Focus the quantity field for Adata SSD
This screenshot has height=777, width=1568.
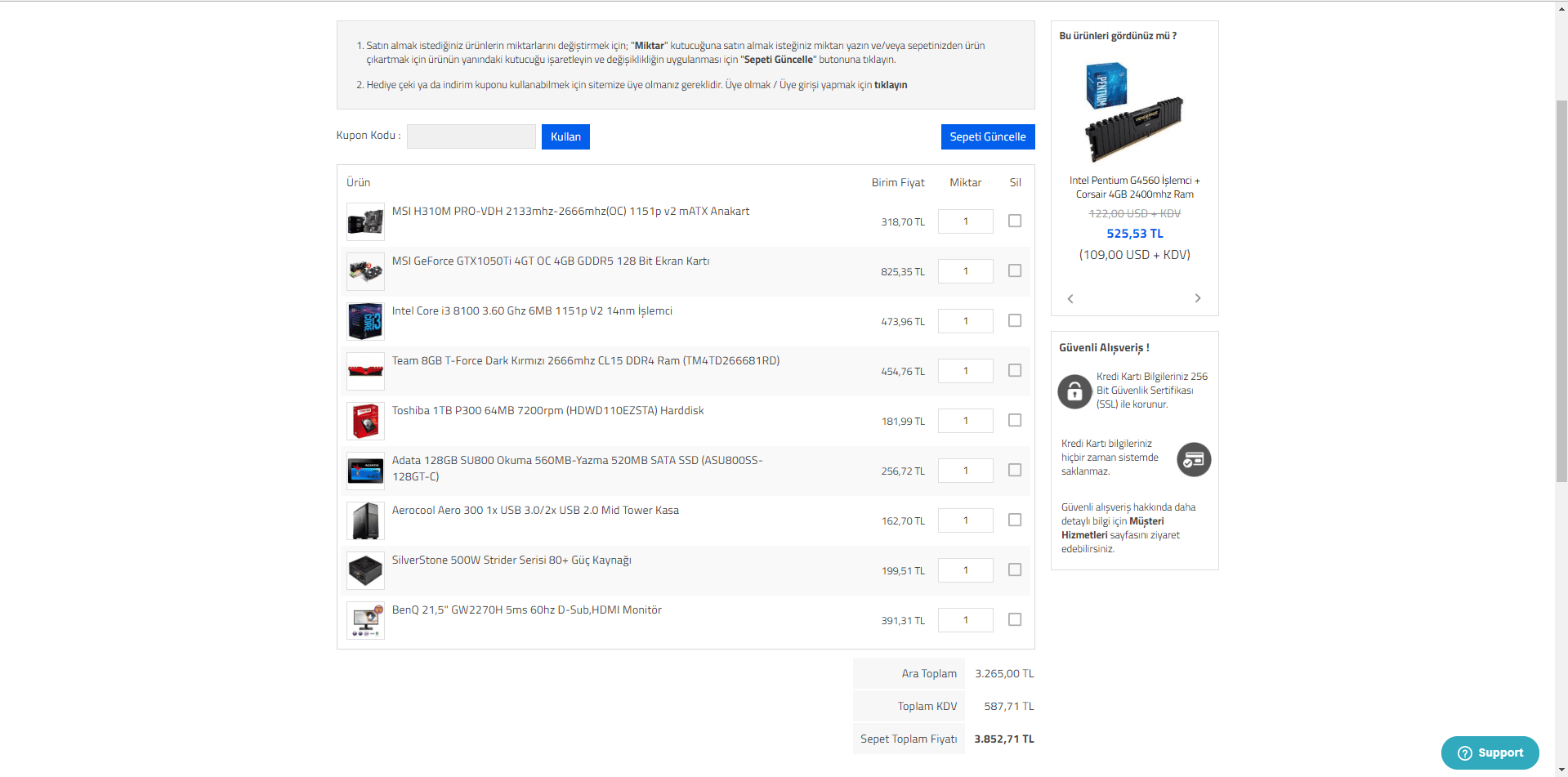coord(966,471)
